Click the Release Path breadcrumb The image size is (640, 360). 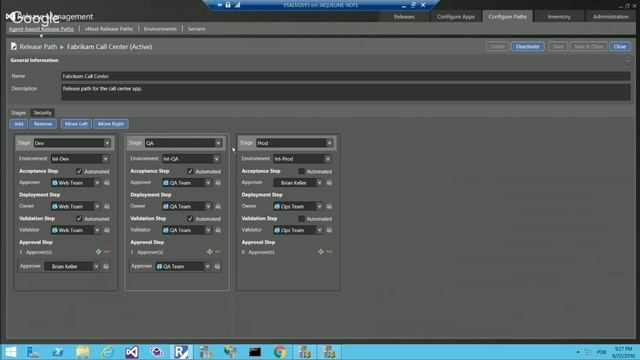pos(38,47)
